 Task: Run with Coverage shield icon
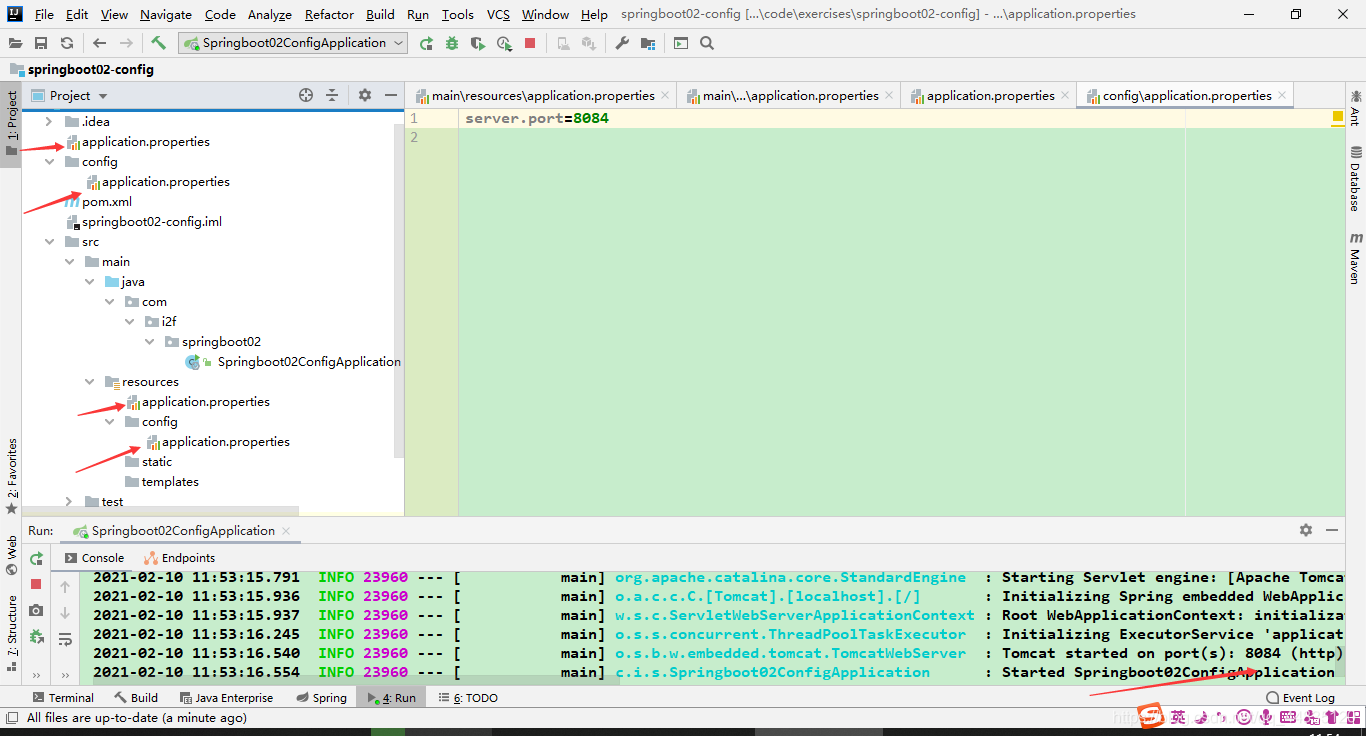[x=478, y=43]
